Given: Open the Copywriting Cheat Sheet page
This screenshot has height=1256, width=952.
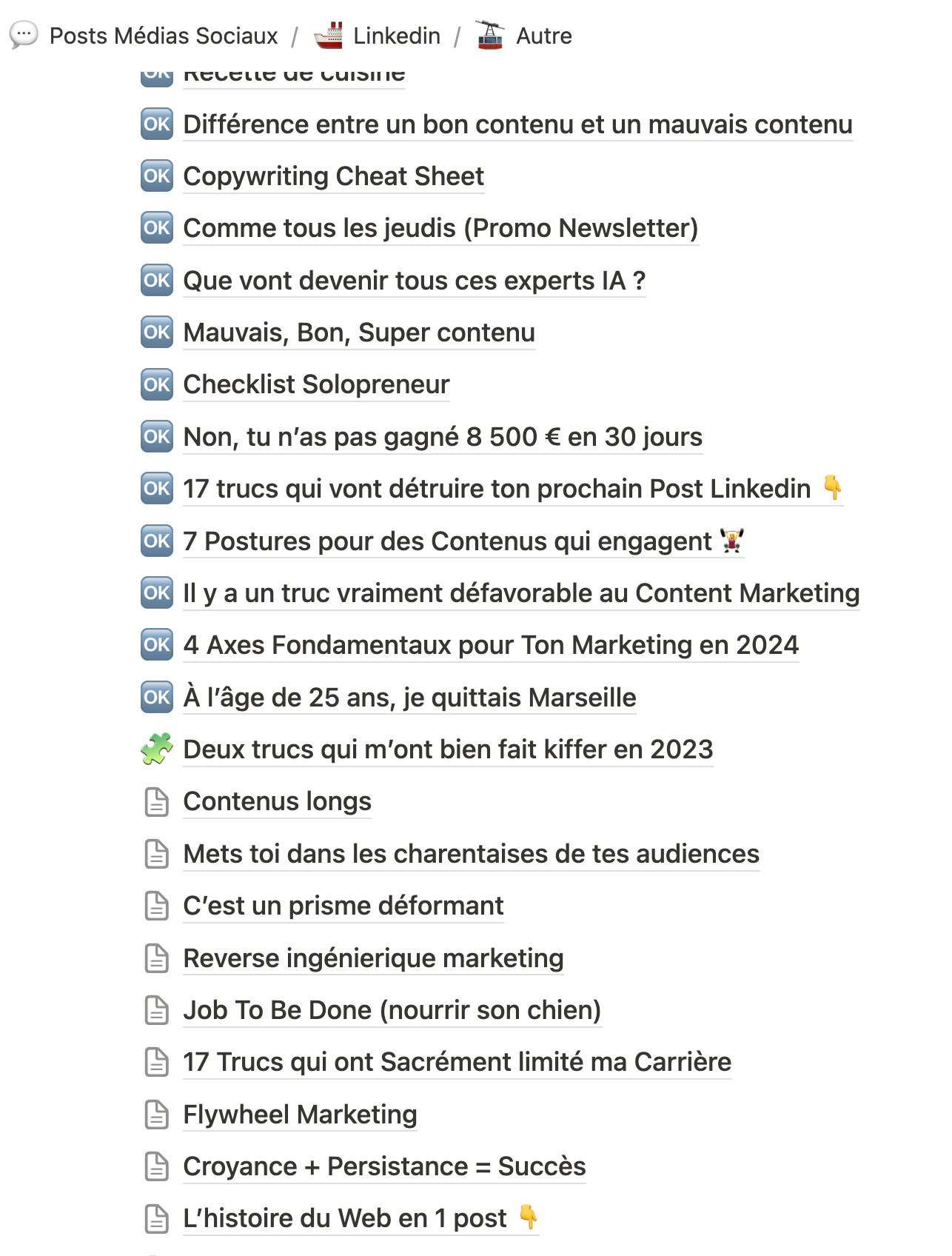Looking at the screenshot, I should pyautogui.click(x=333, y=176).
